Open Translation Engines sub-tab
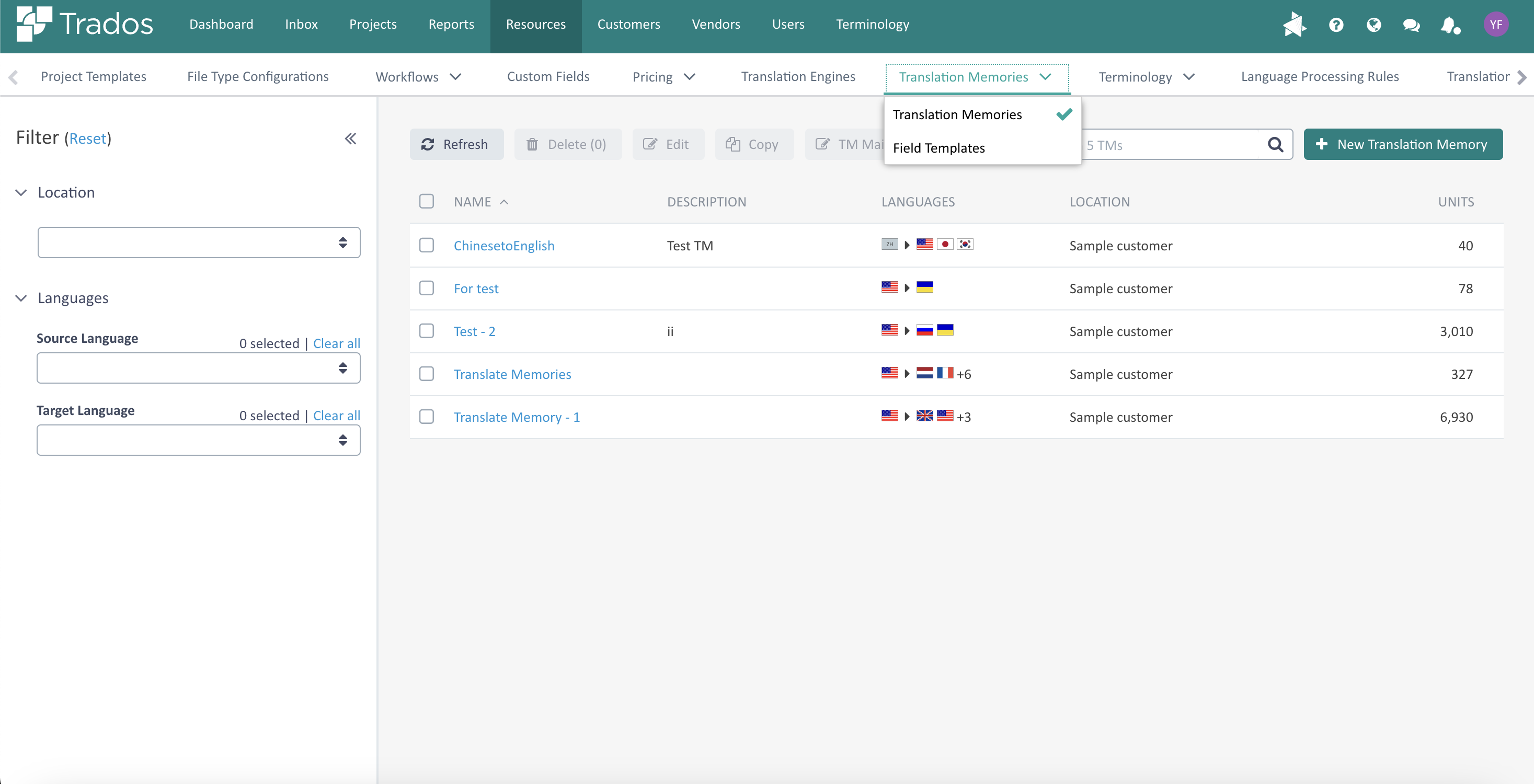Screen dimensions: 1534x784 [x=798, y=77]
